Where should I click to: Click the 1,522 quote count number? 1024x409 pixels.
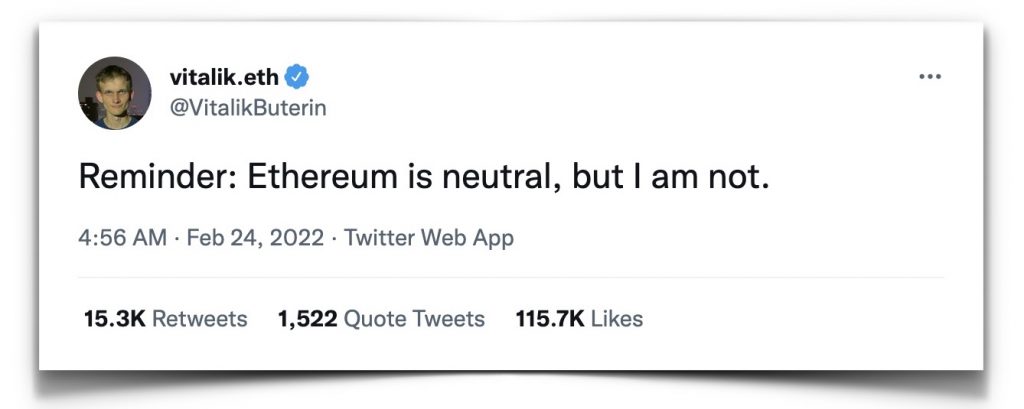(307, 319)
